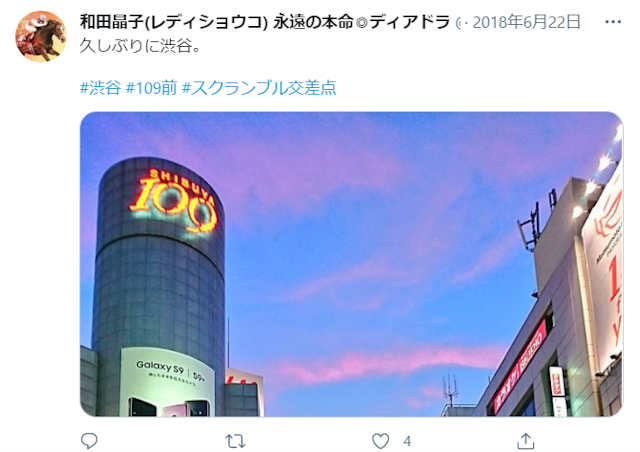The image size is (640, 452).
Task: Open the horse racing profile avatar
Action: tap(41, 36)
